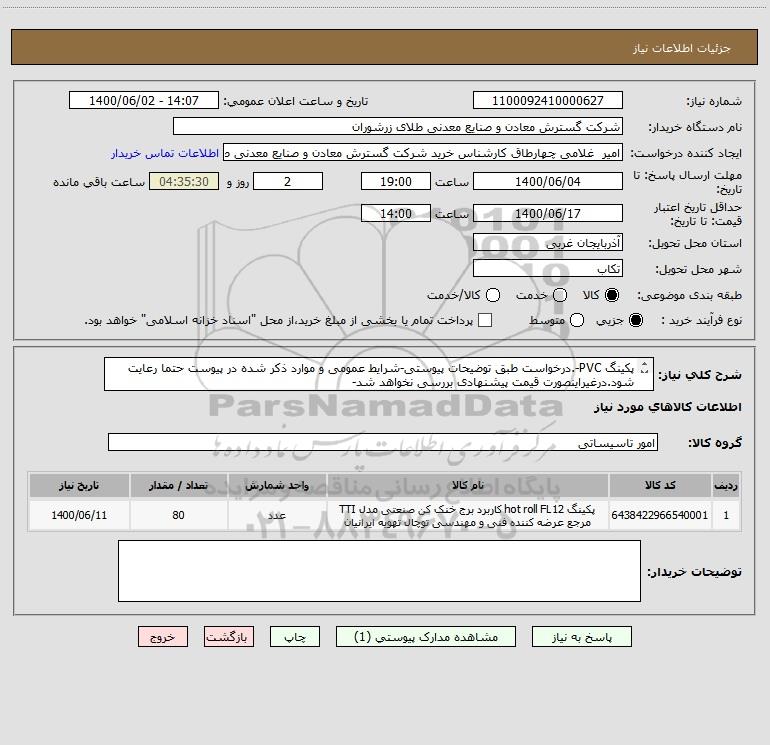Viewport: 770px width, 745px height.
Task: Click the پاسخ به نیاز button
Action: coord(582,637)
